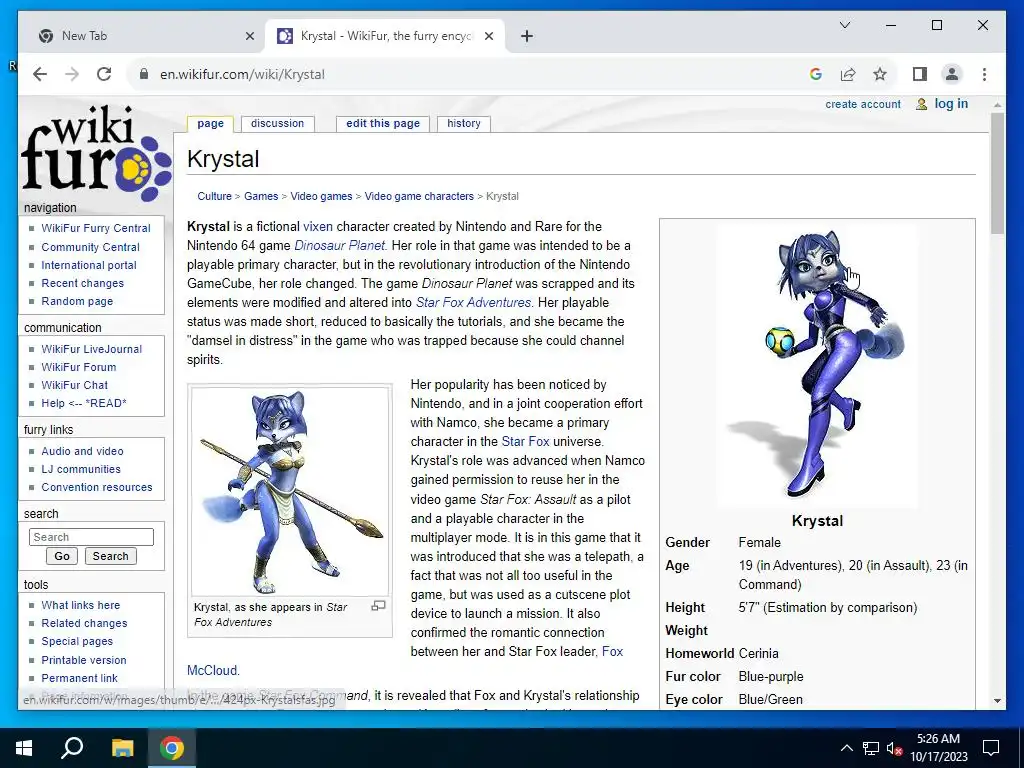Click the sidebar Search input field
Image resolution: width=1024 pixels, height=768 pixels.
click(x=91, y=537)
